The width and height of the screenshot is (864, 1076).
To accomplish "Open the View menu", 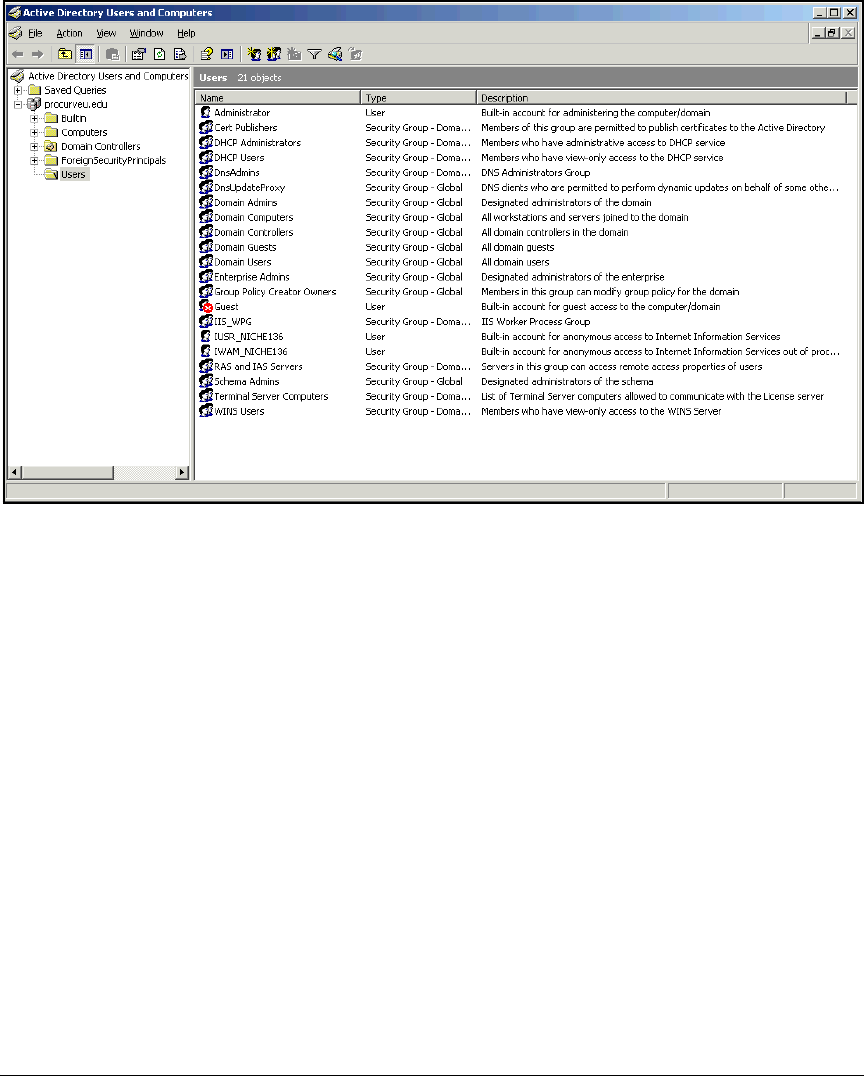I will pyautogui.click(x=106, y=33).
